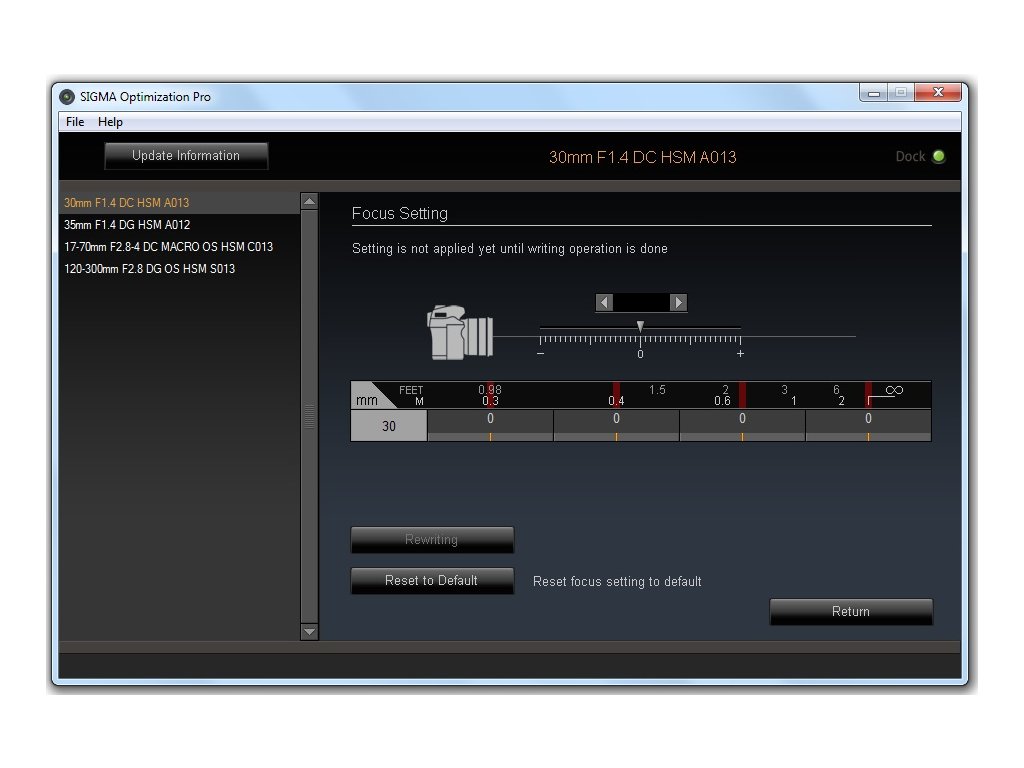The height and width of the screenshot is (768, 1024).
Task: Click the Focus Setting heading
Action: pos(400,214)
